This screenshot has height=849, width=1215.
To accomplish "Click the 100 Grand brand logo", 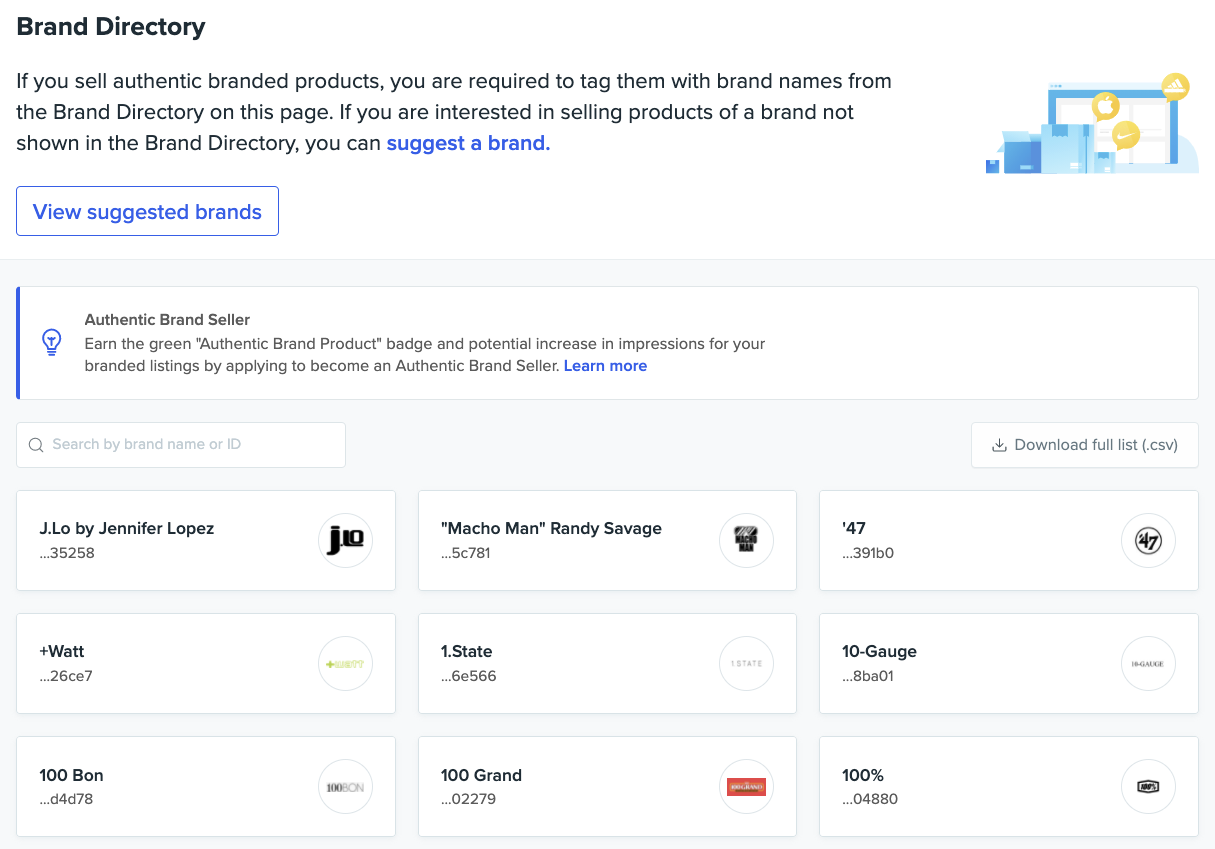I will click(746, 788).
